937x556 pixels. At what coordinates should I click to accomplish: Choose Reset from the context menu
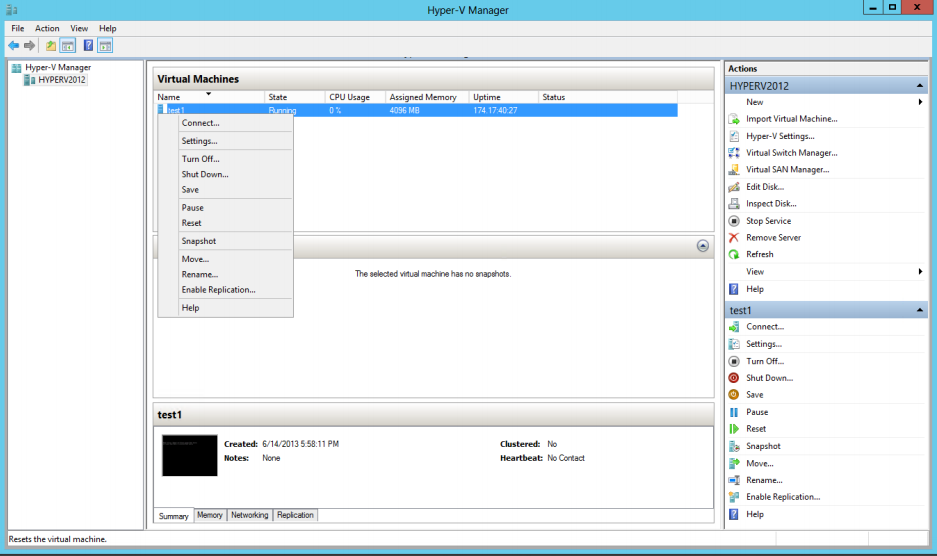[x=191, y=223]
